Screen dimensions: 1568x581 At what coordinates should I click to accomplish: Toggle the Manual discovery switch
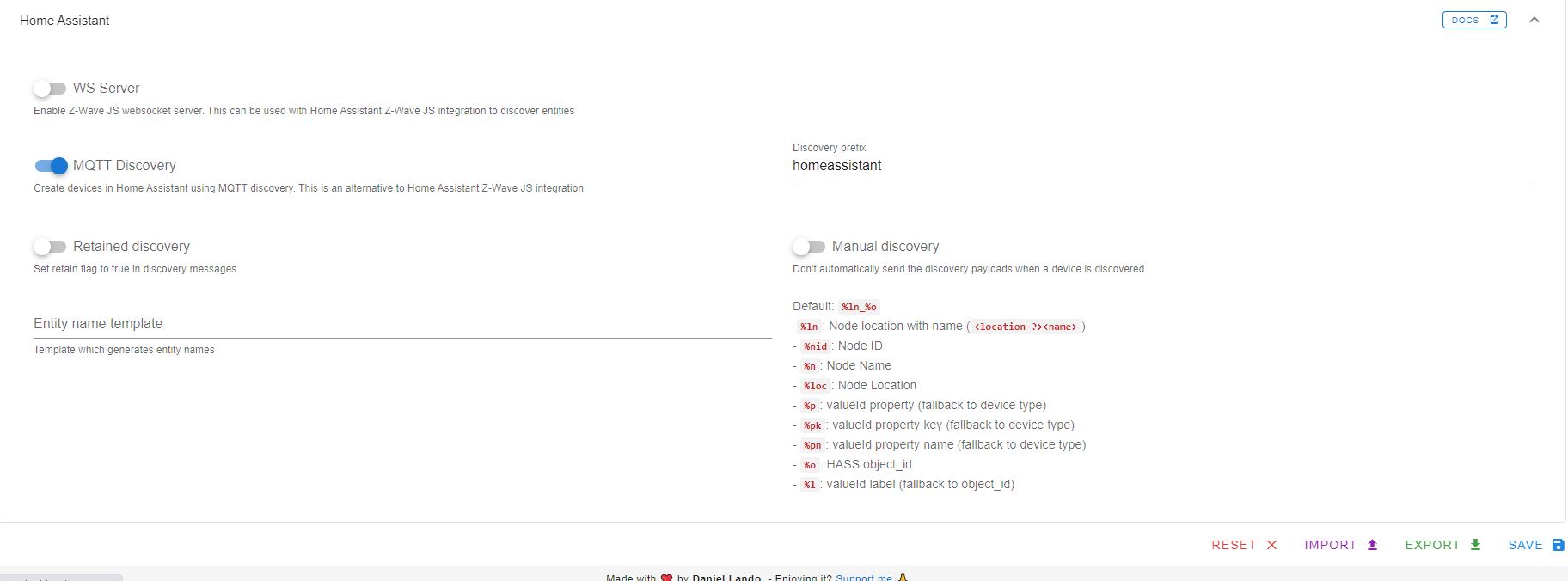[x=809, y=247]
